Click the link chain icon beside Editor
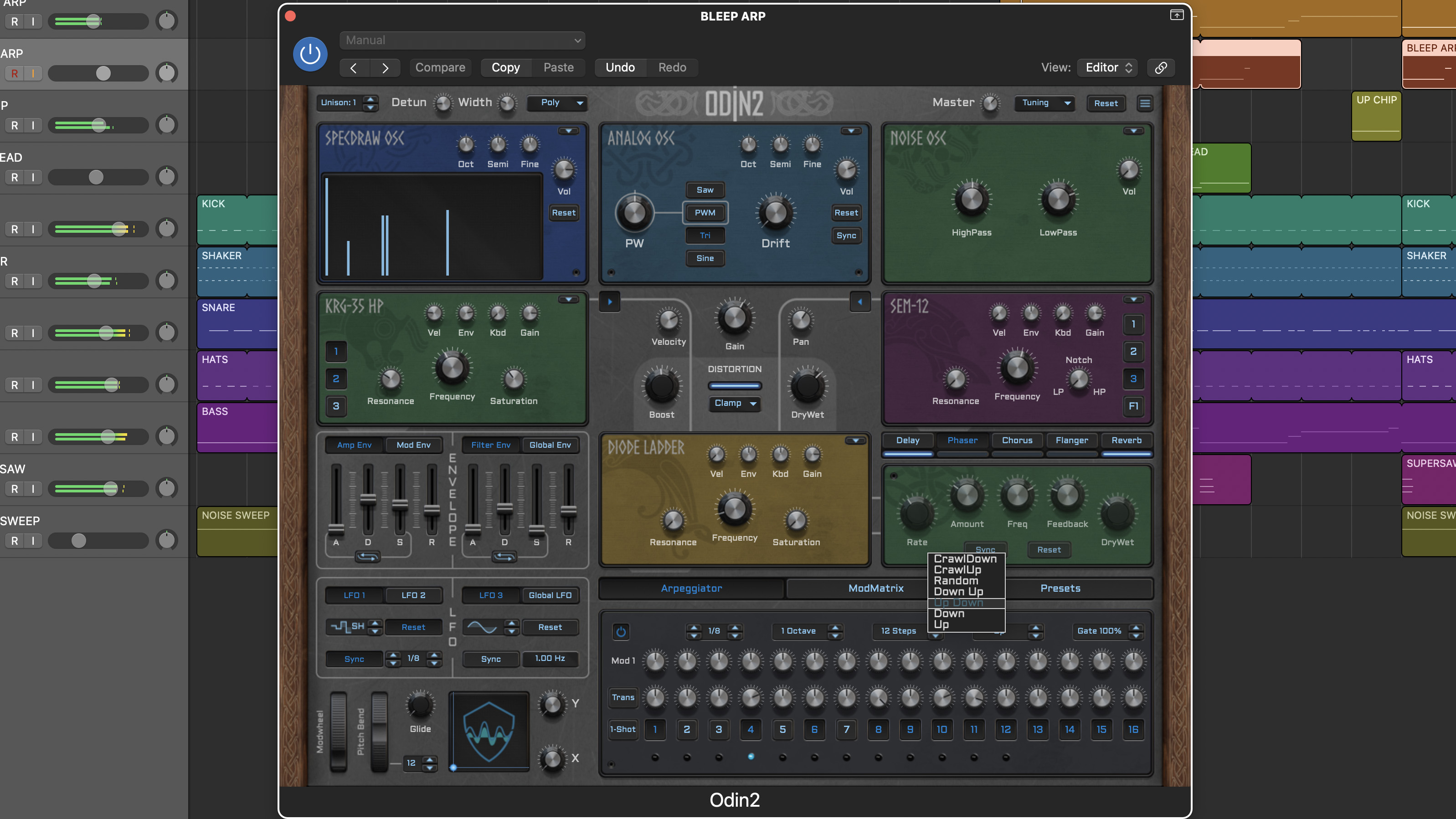 [1161, 68]
